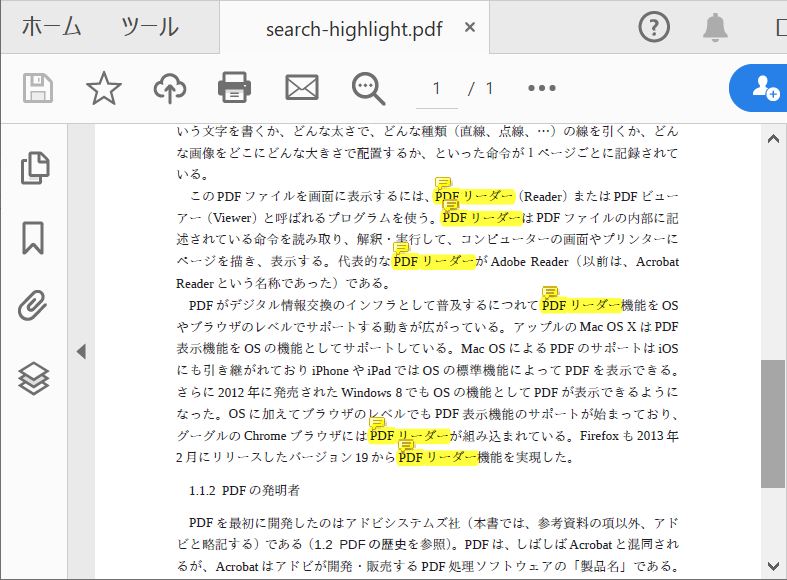Screen dimensions: 787x580
Task: Click the highlight before '機能を実現した'
Action: coord(437,457)
